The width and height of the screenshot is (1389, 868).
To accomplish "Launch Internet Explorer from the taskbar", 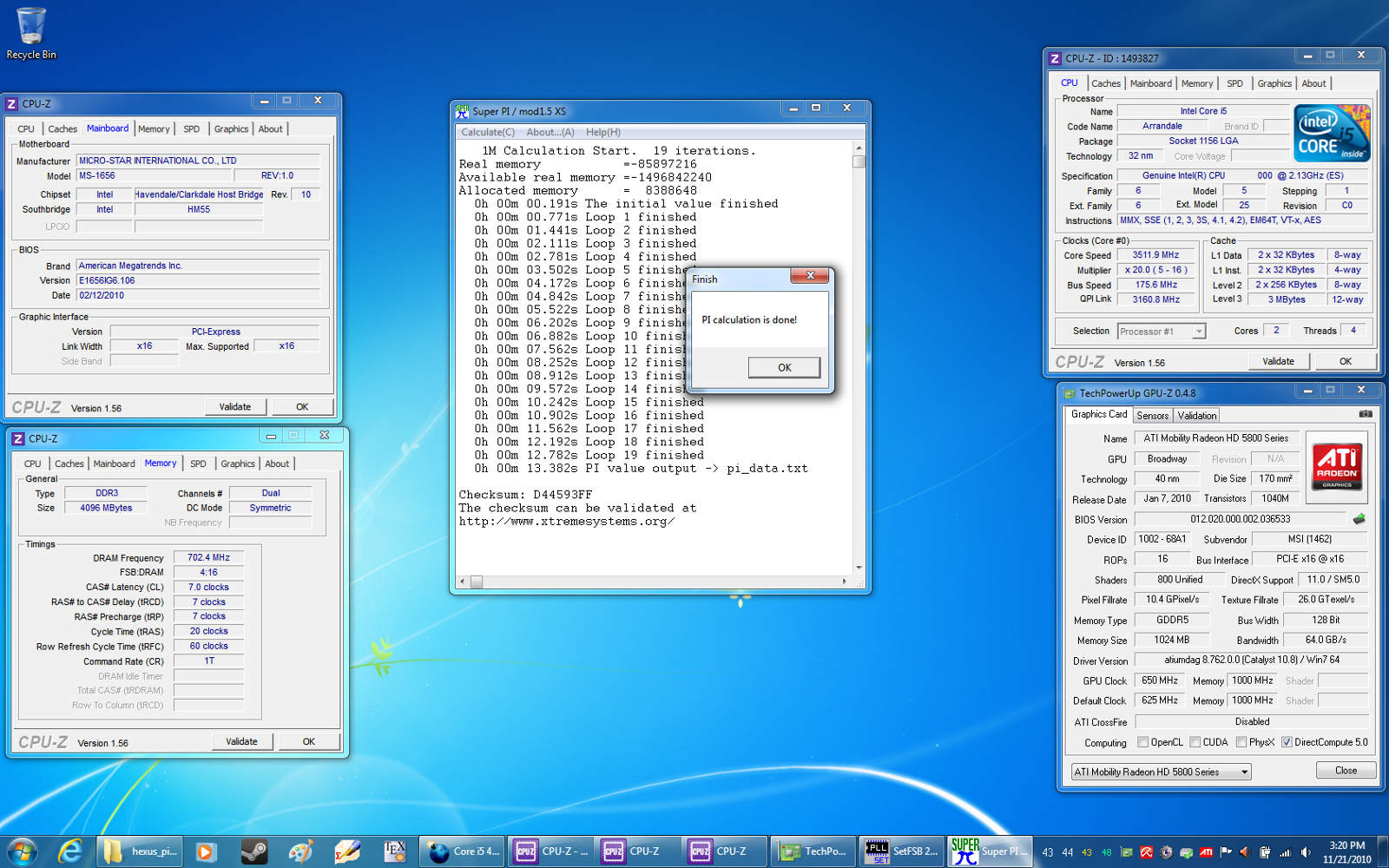I will point(70,852).
